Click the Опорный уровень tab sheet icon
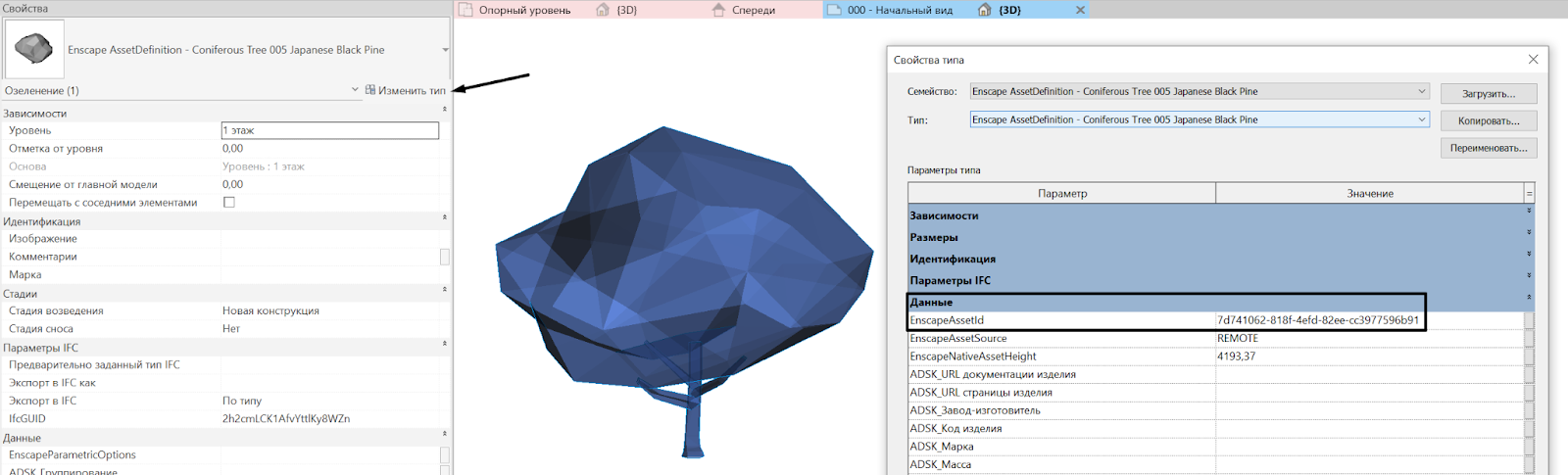1568x475 pixels. [466, 10]
